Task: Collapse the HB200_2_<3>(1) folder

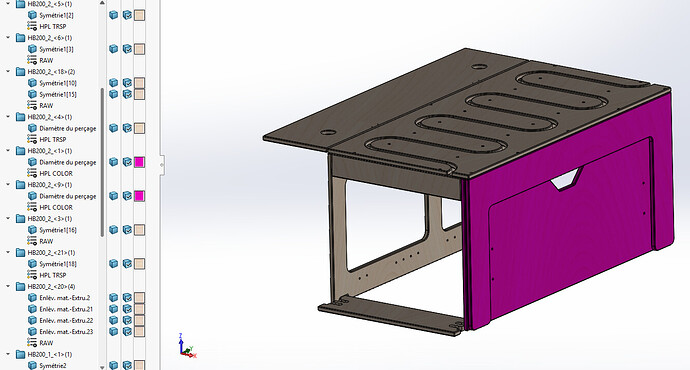Action: 8,218
